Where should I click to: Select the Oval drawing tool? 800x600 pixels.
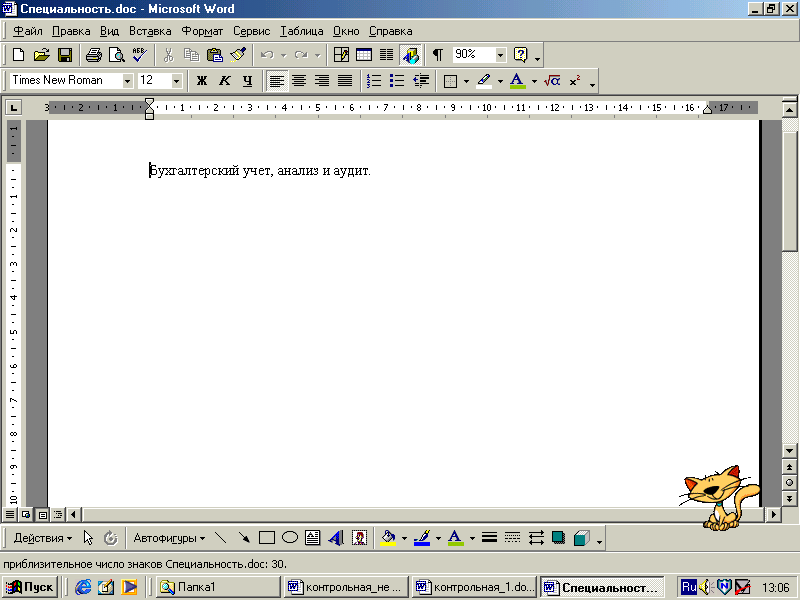click(x=290, y=538)
